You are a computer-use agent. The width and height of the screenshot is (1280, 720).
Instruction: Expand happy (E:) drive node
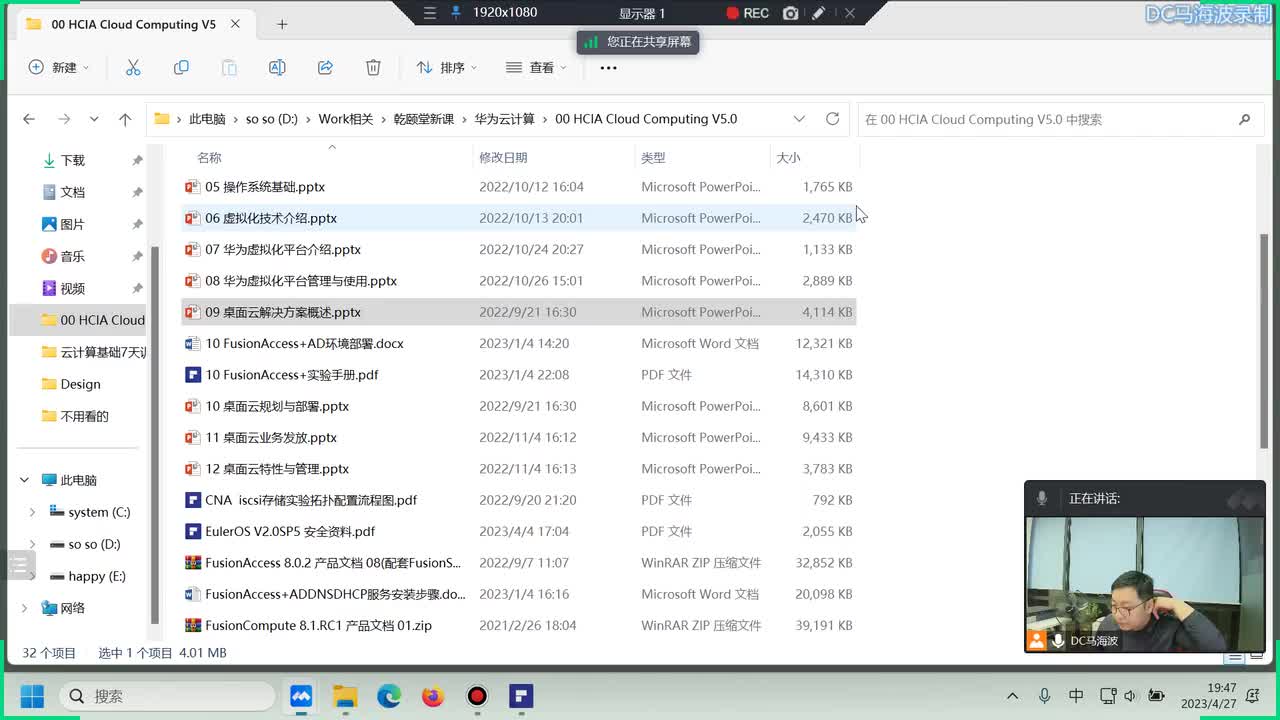32,576
